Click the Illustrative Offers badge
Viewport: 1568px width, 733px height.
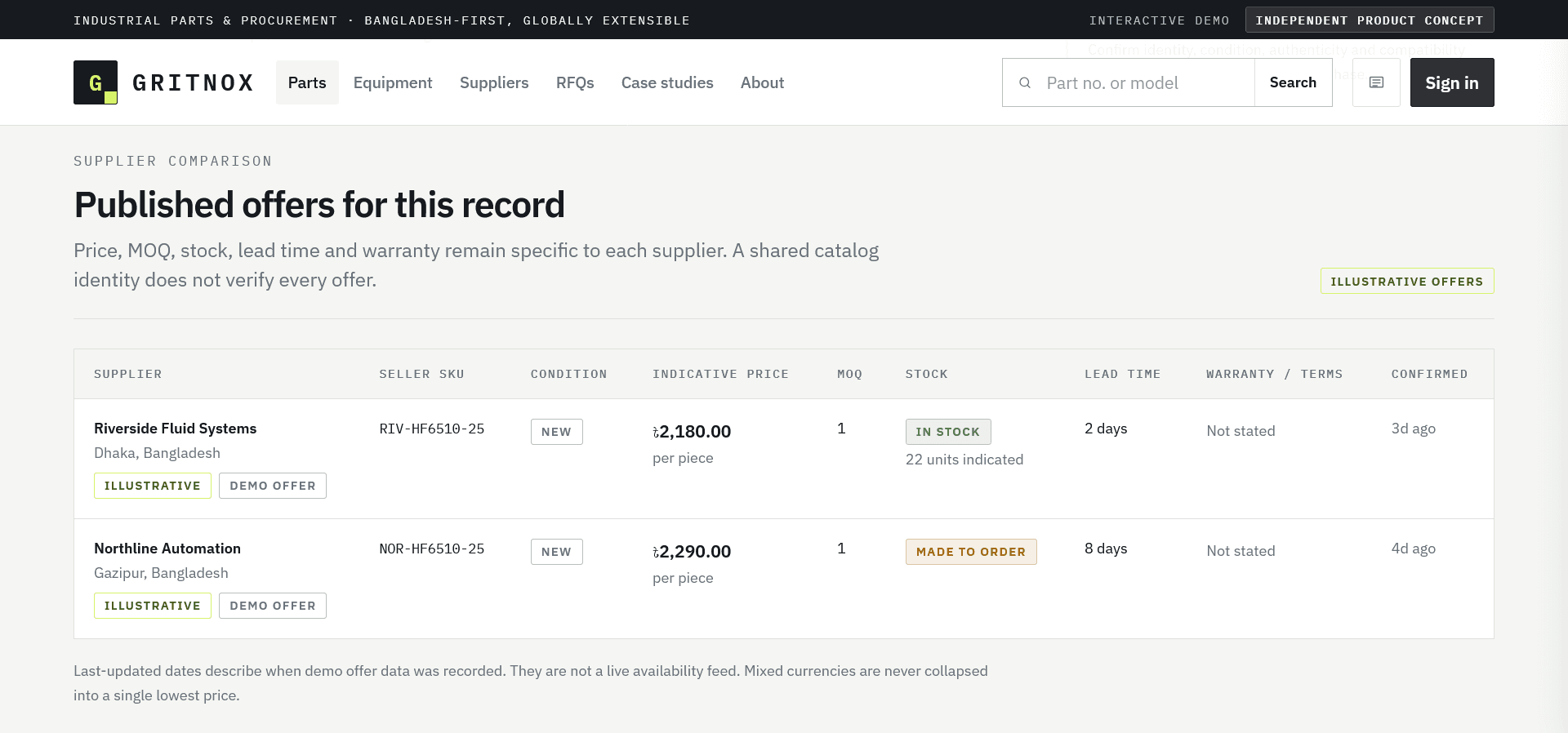pos(1407,281)
